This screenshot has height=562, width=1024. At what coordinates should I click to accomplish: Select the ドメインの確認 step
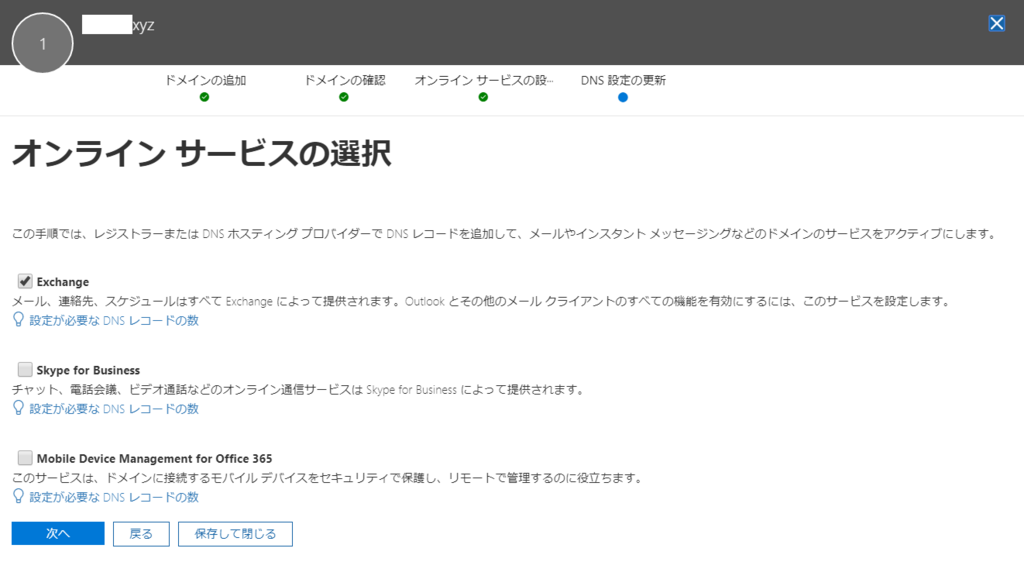pyautogui.click(x=344, y=80)
